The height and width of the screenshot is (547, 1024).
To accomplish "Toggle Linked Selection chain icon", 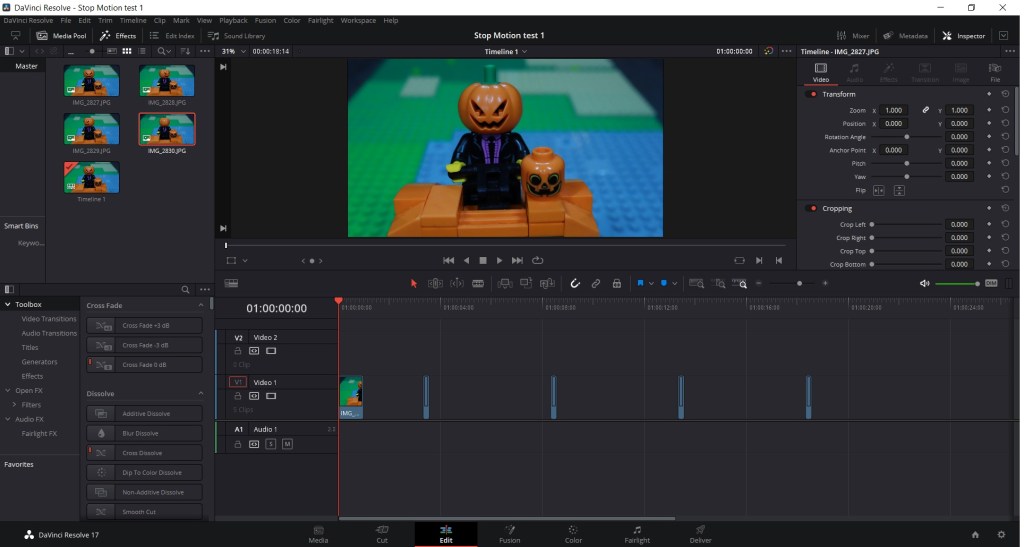I will 596,283.
